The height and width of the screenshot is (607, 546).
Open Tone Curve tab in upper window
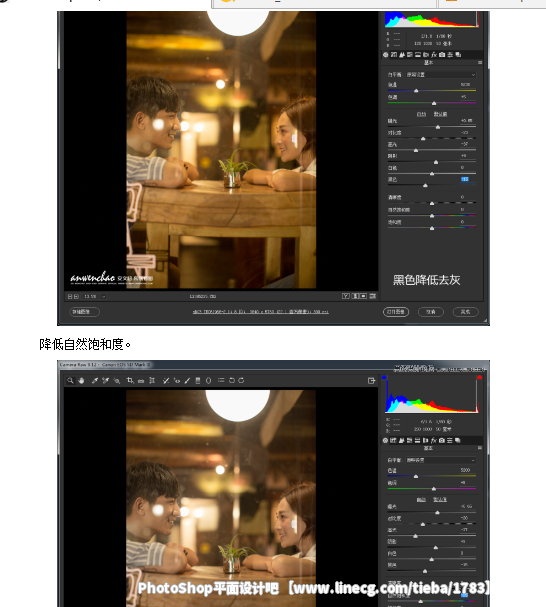click(x=394, y=55)
